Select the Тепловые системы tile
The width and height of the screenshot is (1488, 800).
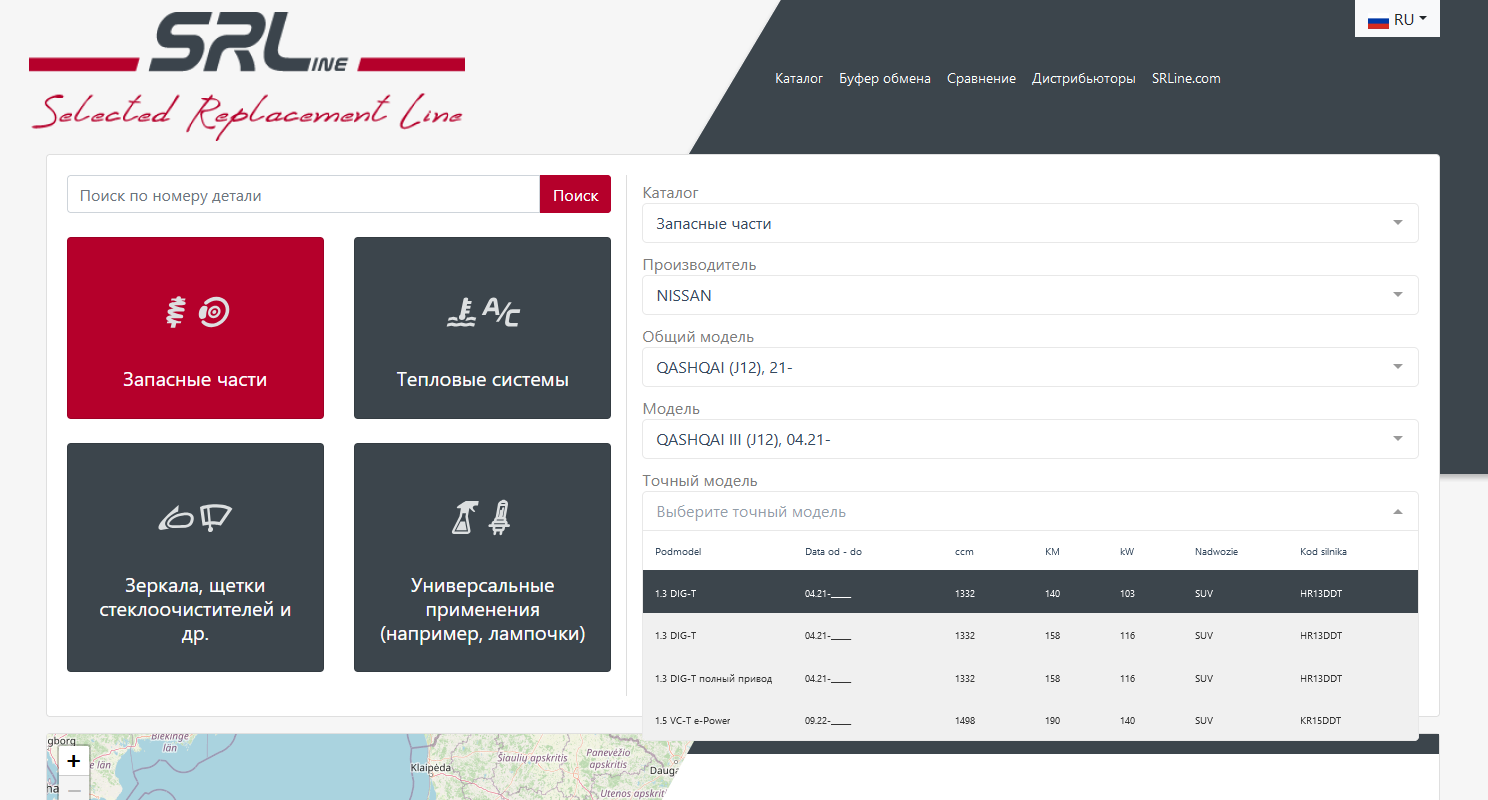click(482, 328)
